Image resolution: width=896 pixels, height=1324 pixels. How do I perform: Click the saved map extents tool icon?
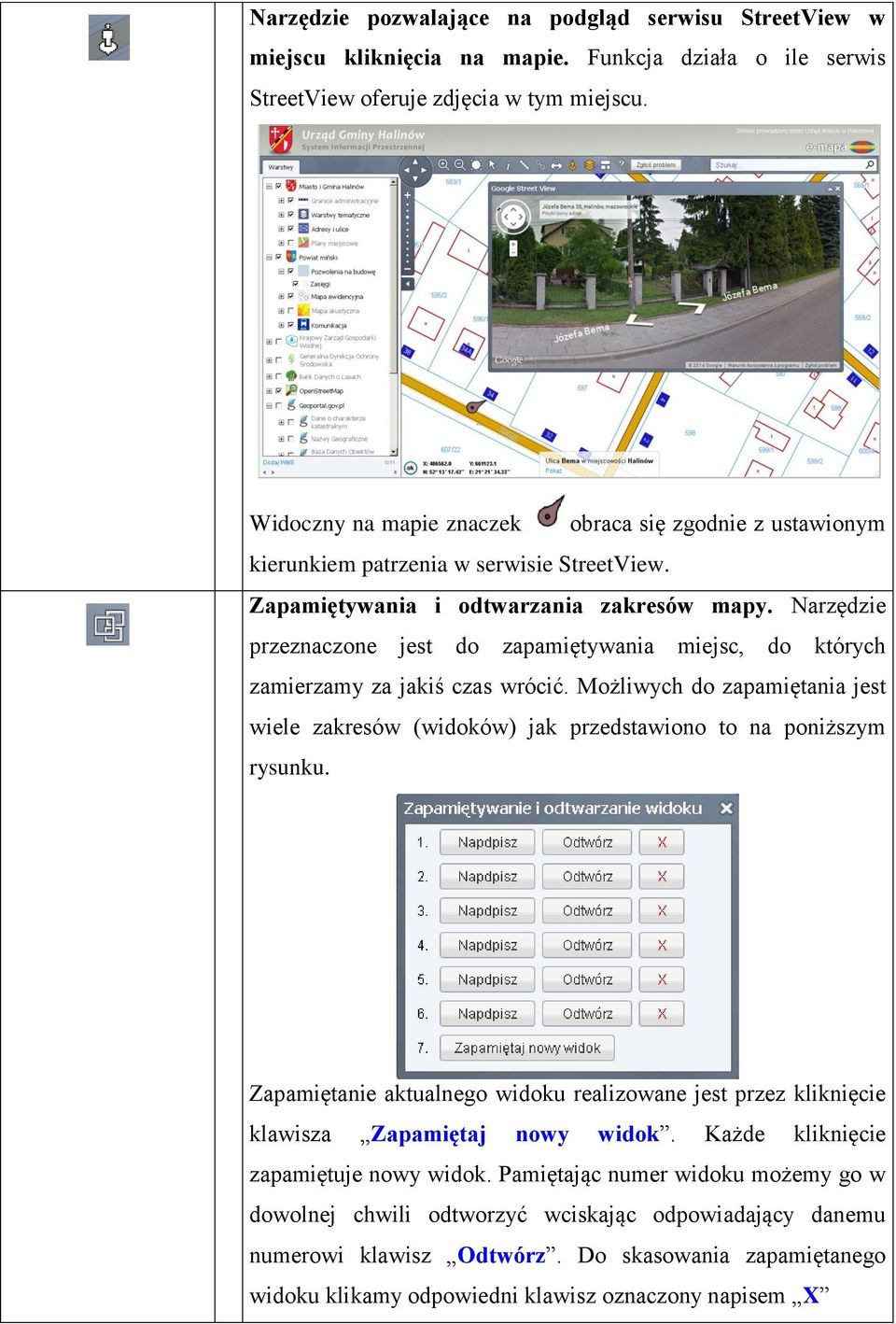[x=108, y=625]
